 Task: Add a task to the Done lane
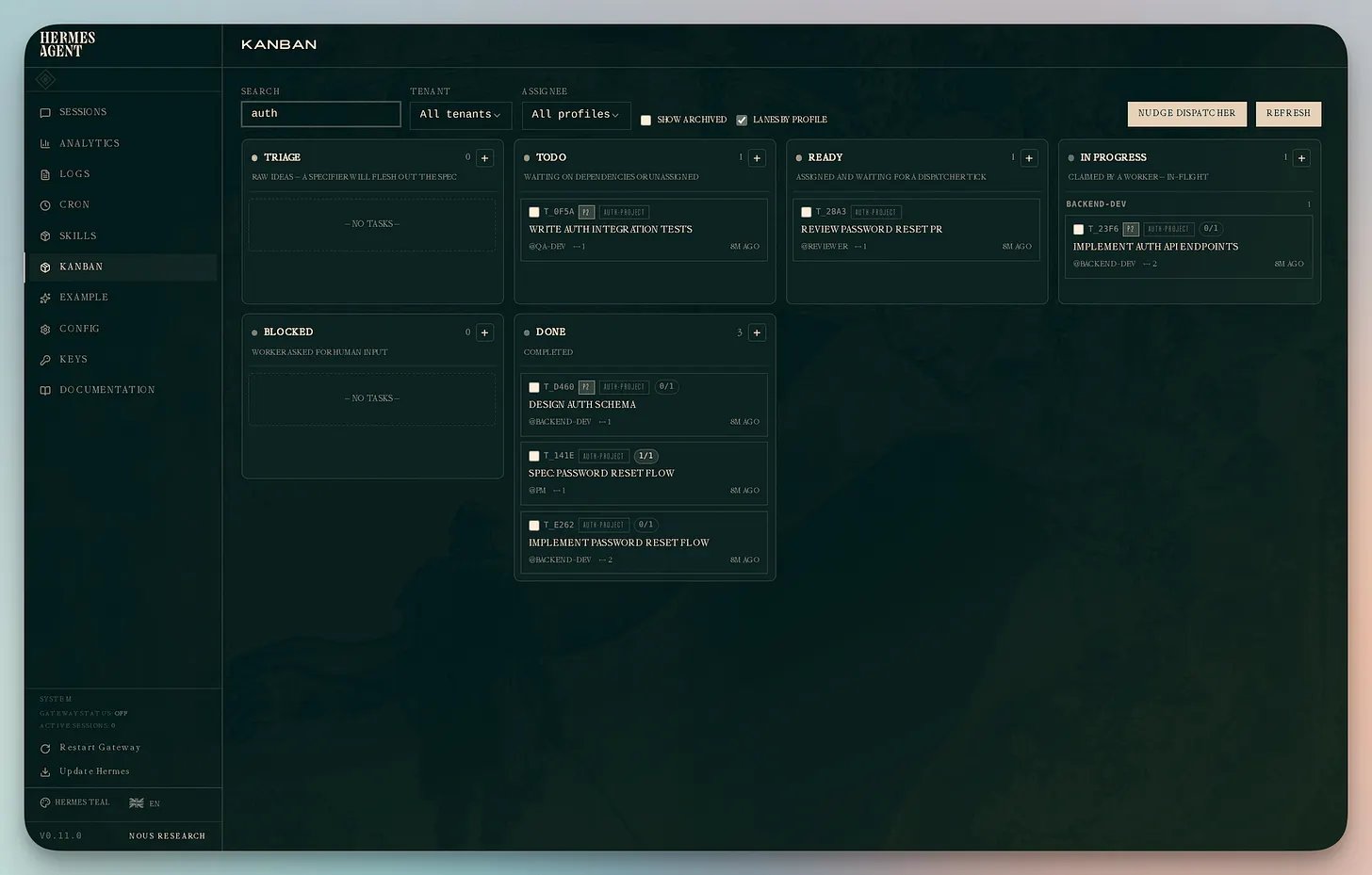(757, 332)
